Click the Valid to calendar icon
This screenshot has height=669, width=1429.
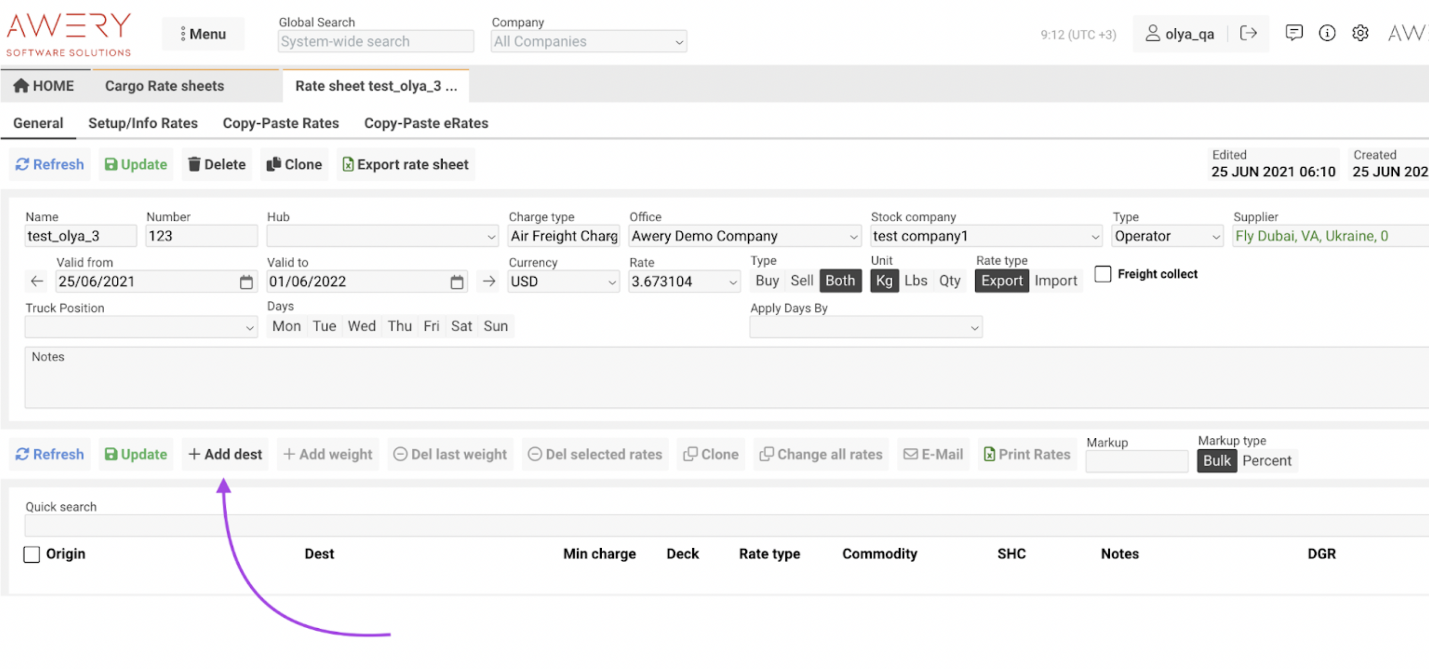pos(457,282)
